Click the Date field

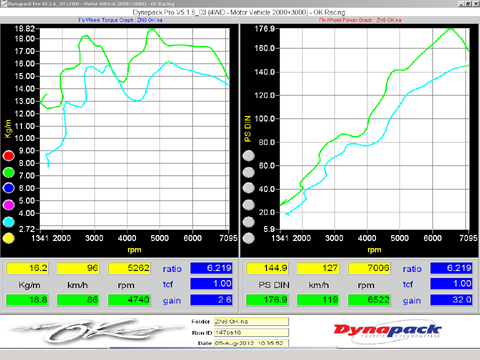point(251,343)
